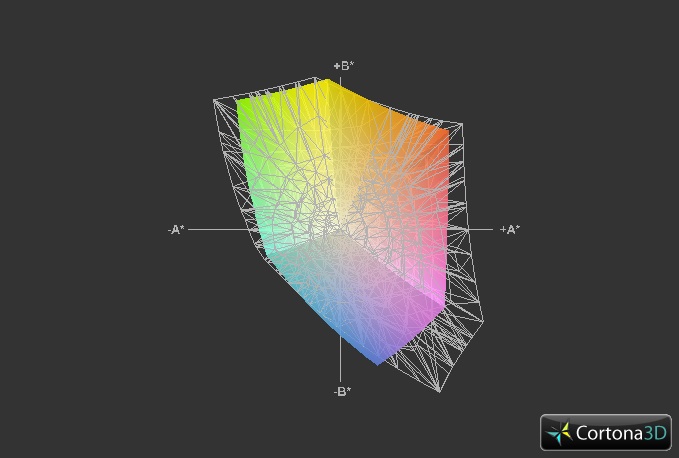The height and width of the screenshot is (458, 679).
Task: Click the -A* axis label
Action: coord(176,229)
